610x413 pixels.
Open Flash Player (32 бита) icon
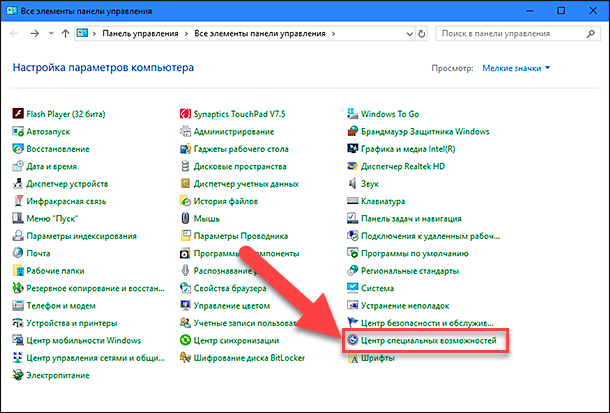pyautogui.click(x=18, y=114)
